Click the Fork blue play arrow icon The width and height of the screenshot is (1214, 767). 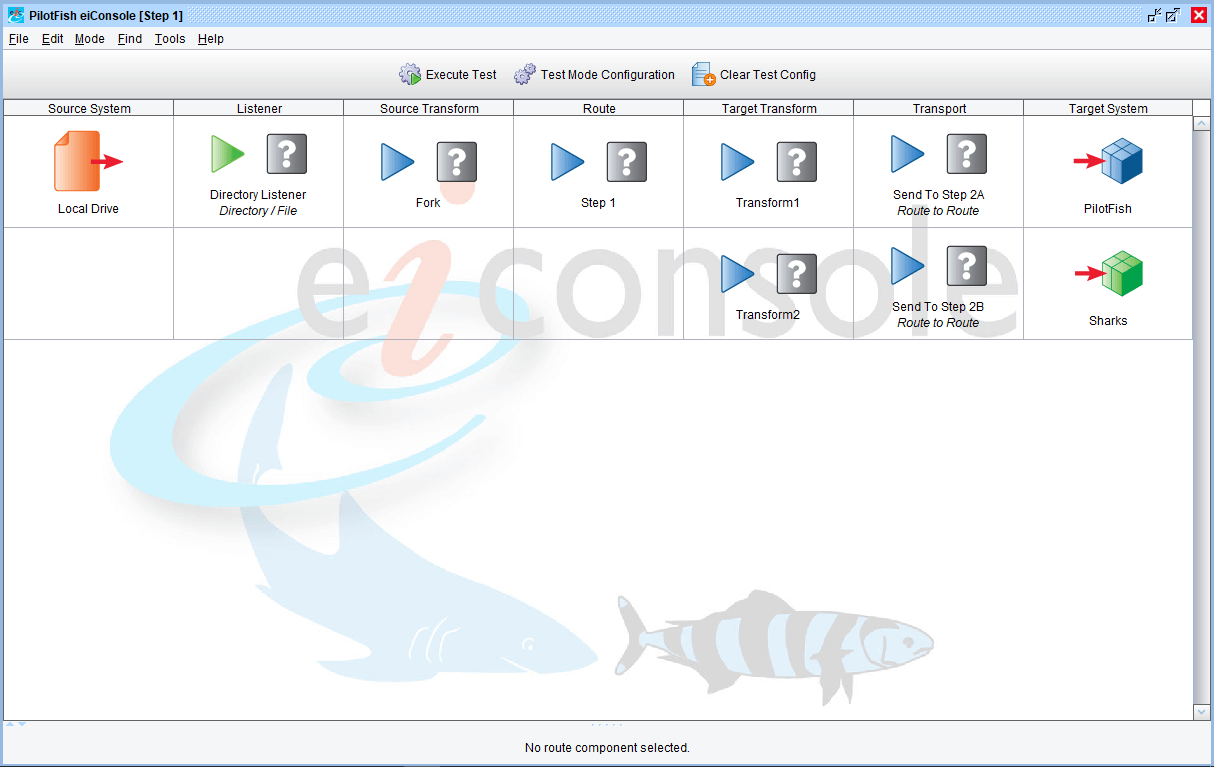[398, 162]
